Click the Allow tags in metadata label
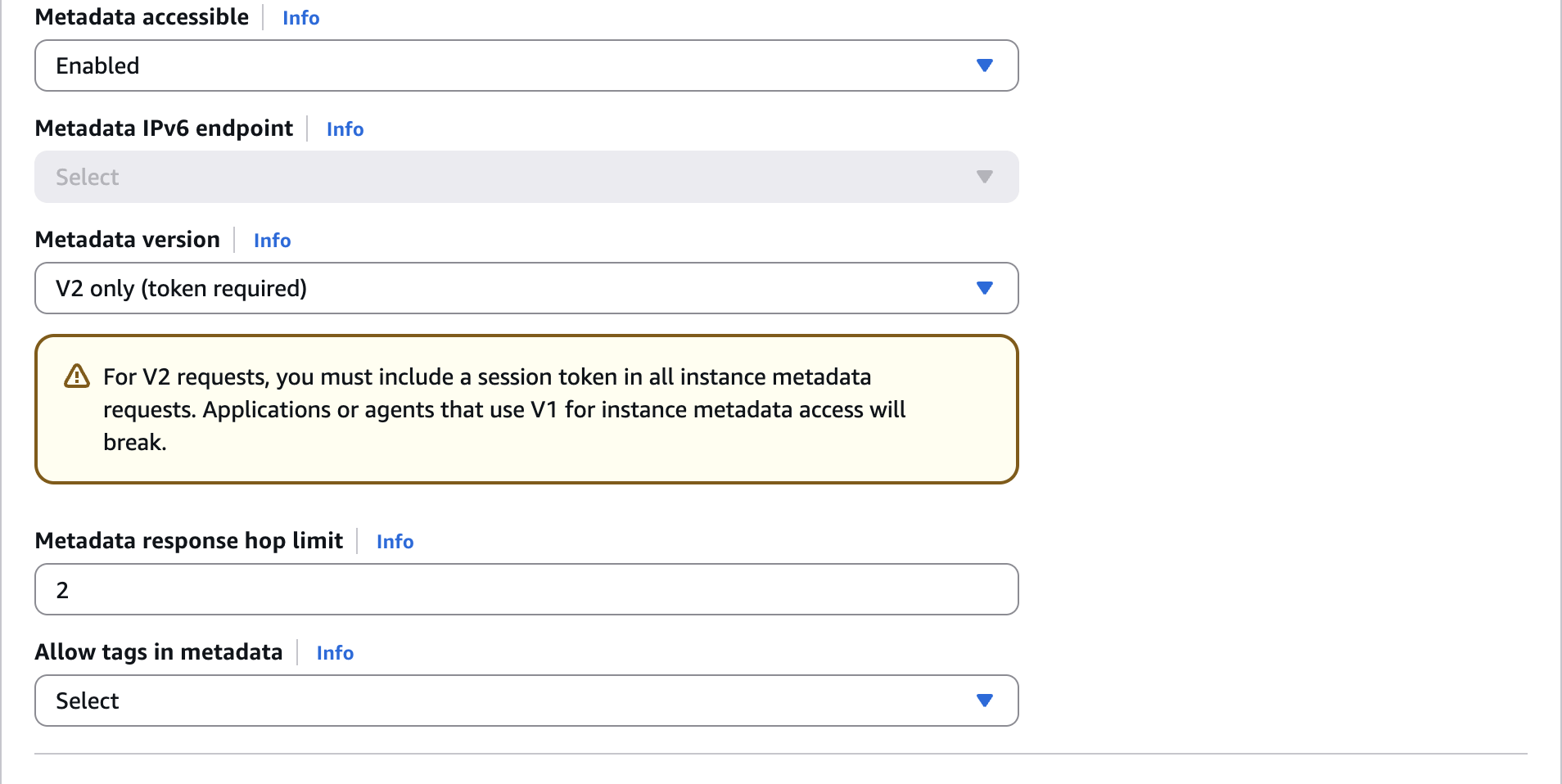1562x784 pixels. 159,652
